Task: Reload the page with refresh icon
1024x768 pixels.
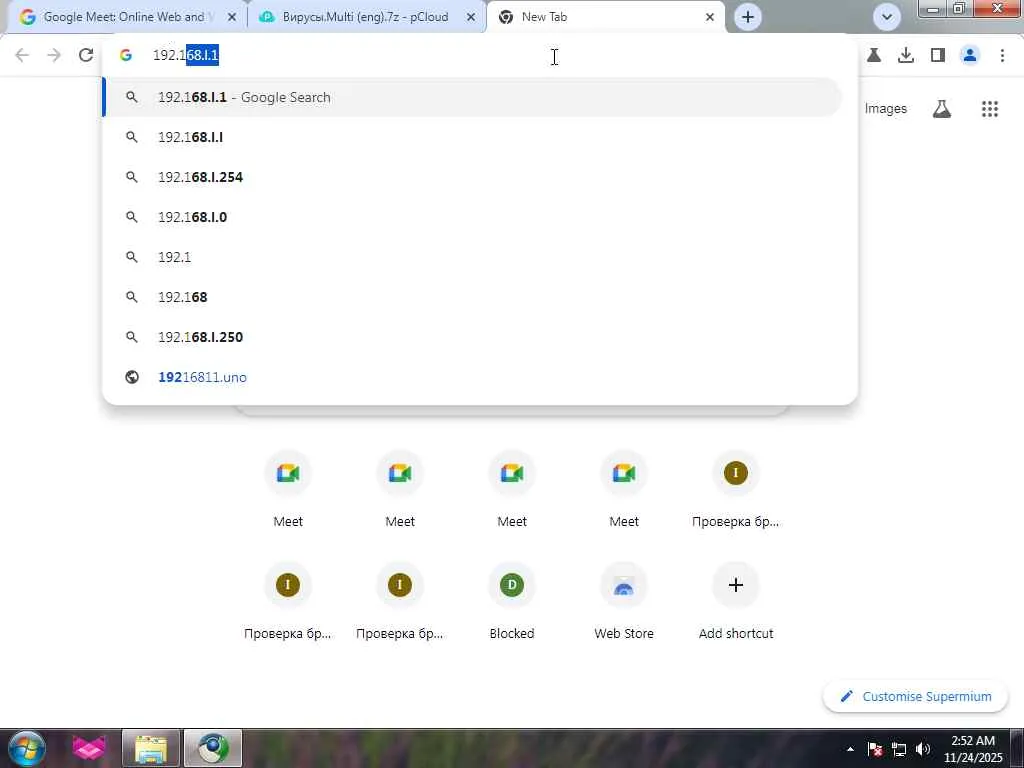Action: 86,56
